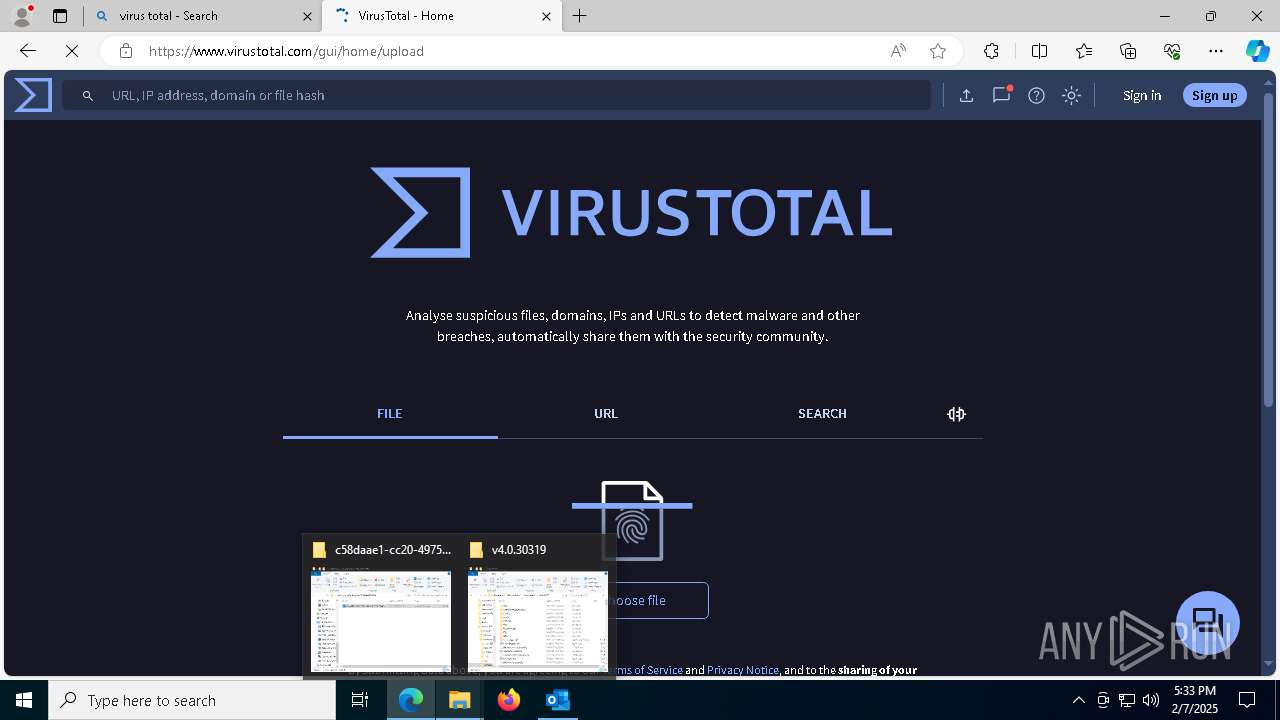Select the v4.0.30319 folder window thumbnail
The height and width of the screenshot is (720, 1280).
538,607
